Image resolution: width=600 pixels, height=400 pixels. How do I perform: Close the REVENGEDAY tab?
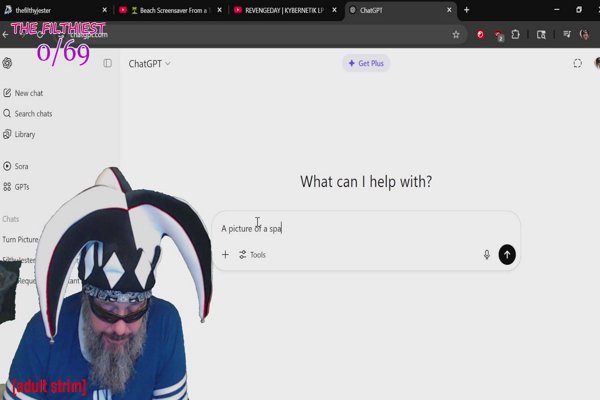click(334, 10)
